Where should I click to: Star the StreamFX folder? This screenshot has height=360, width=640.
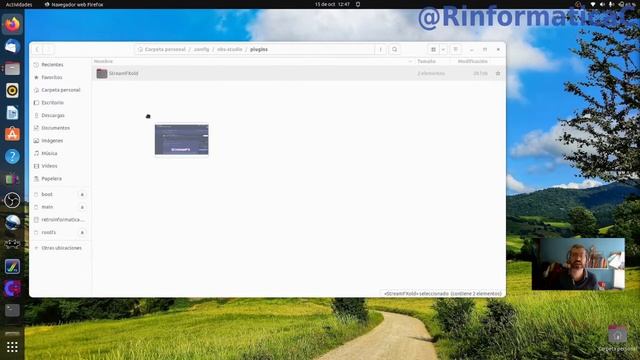498,73
